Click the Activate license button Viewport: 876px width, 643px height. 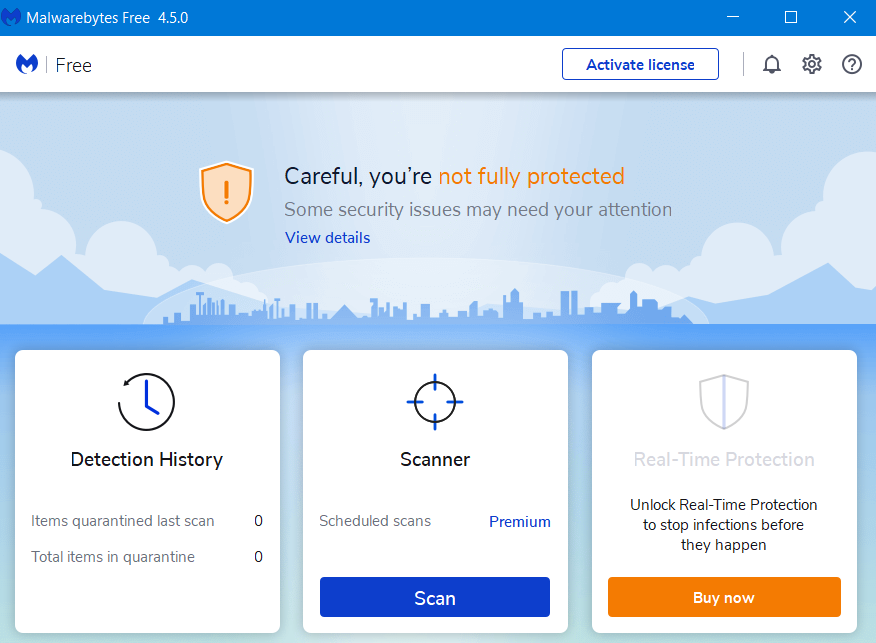tap(640, 64)
